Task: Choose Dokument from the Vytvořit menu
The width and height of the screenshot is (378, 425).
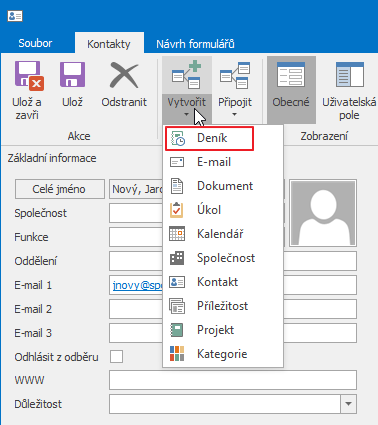Action: 223,186
